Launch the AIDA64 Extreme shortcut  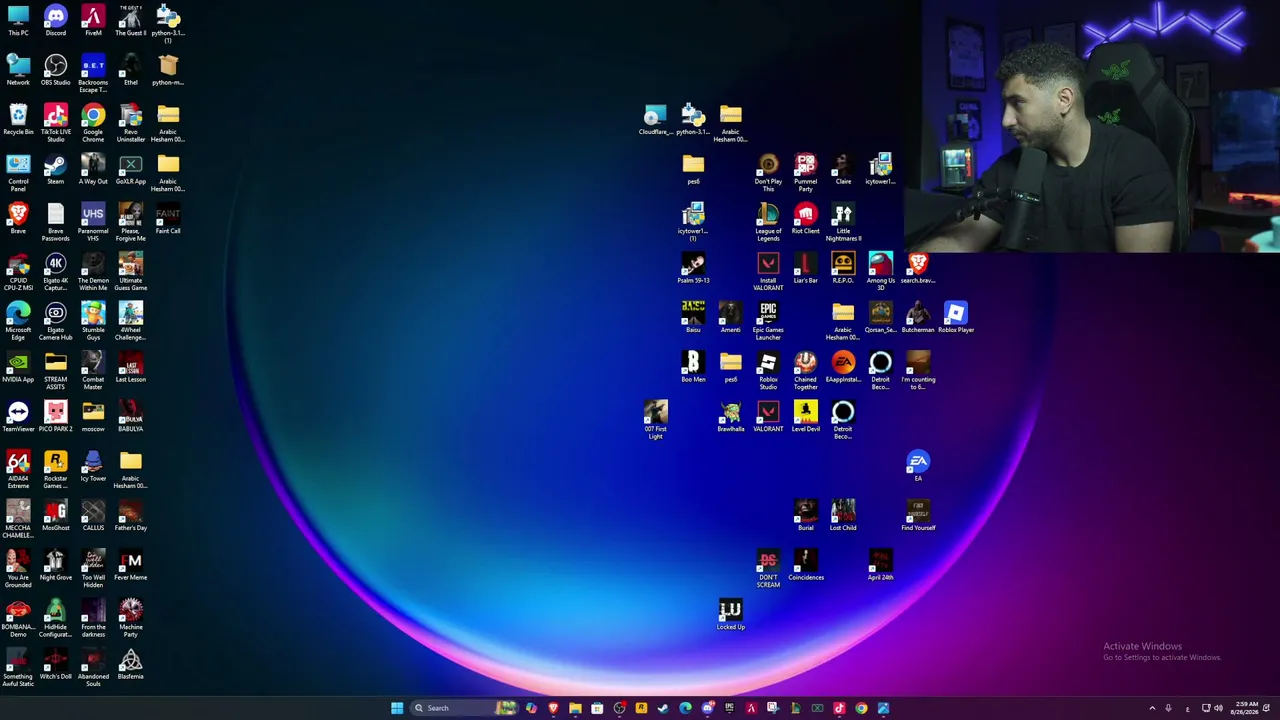(18, 470)
